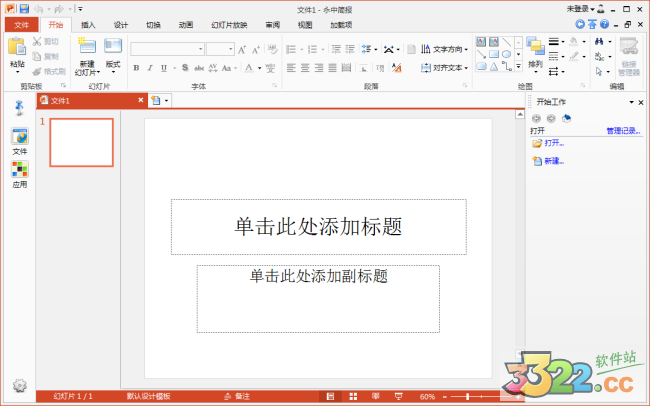Toggle strikethrough abc formatting
650x406 pixels.
[x=199, y=68]
